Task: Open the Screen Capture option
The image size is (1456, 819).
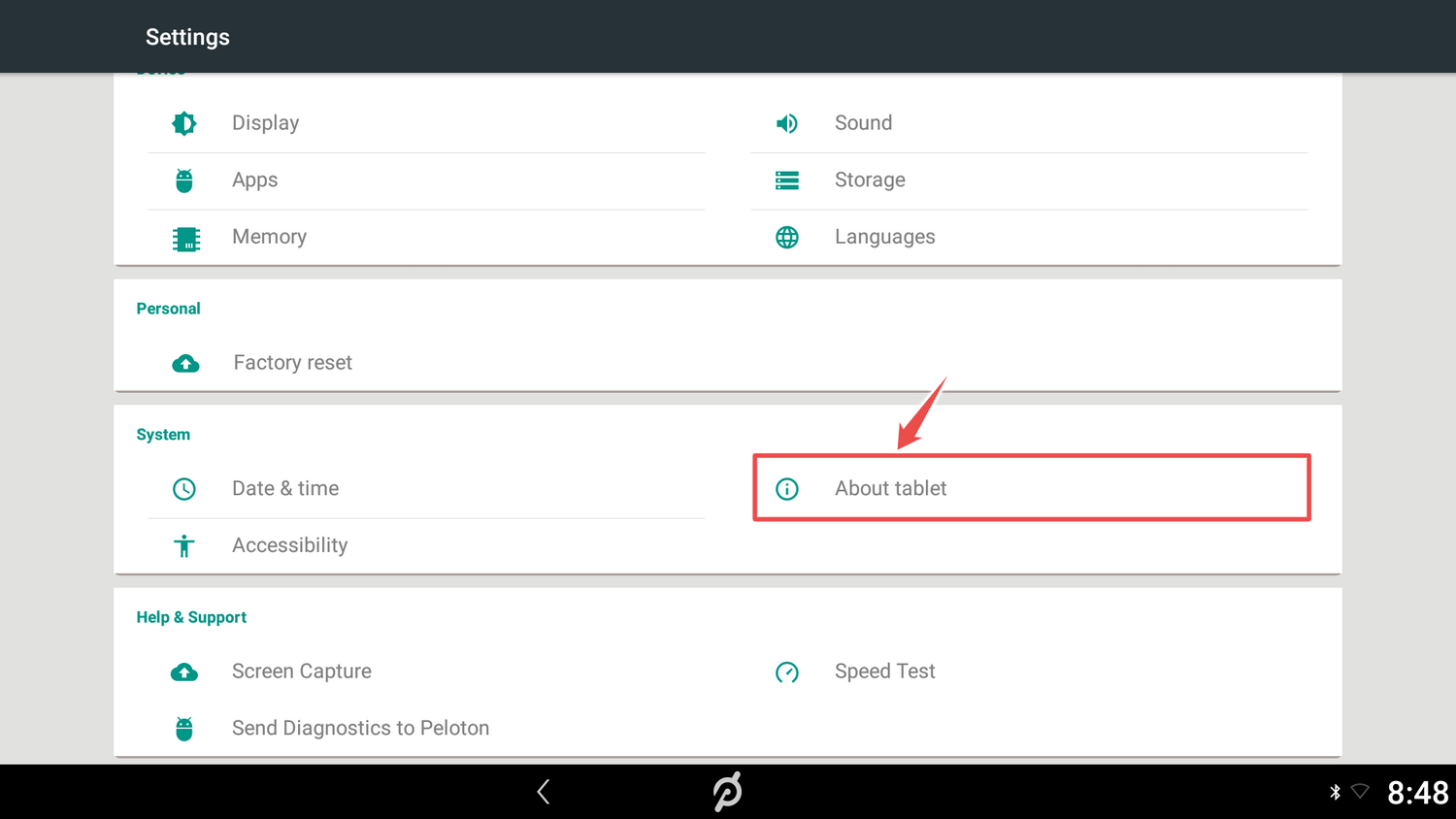Action: tap(301, 672)
